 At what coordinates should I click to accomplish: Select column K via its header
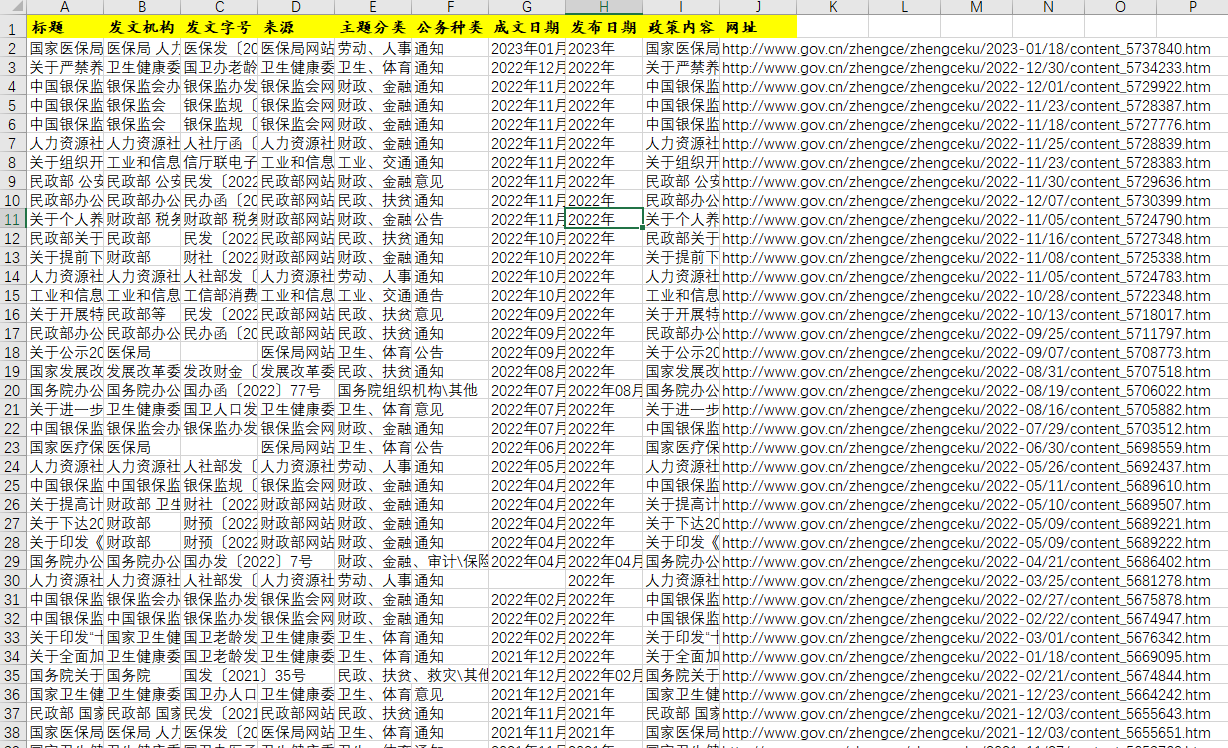click(x=833, y=7)
